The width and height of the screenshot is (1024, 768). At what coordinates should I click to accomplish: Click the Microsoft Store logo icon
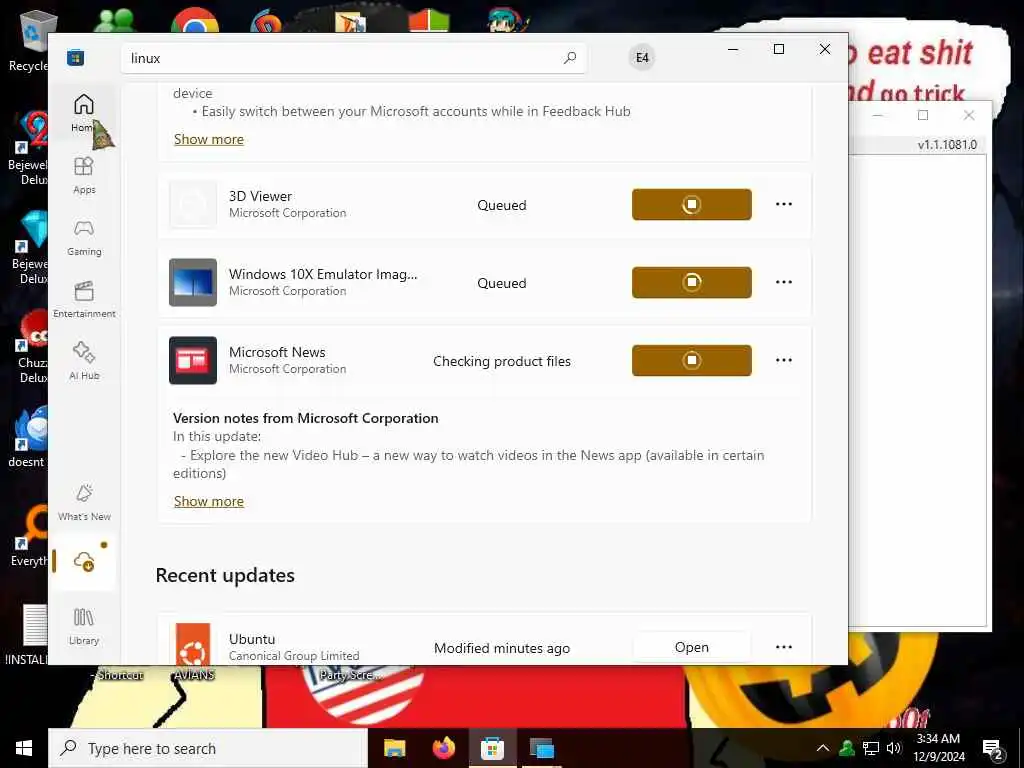click(x=76, y=57)
